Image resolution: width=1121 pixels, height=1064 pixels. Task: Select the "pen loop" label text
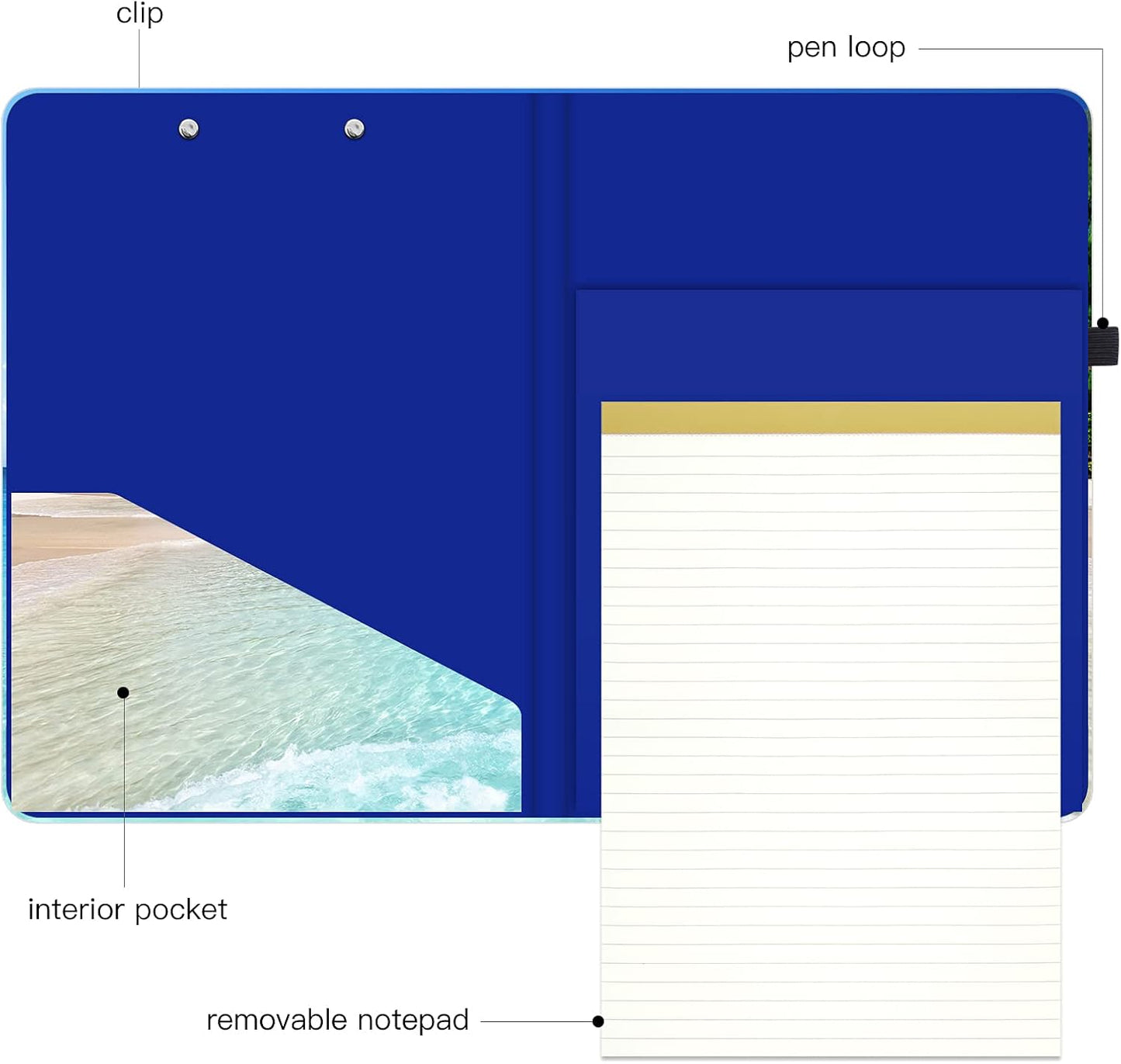[846, 48]
